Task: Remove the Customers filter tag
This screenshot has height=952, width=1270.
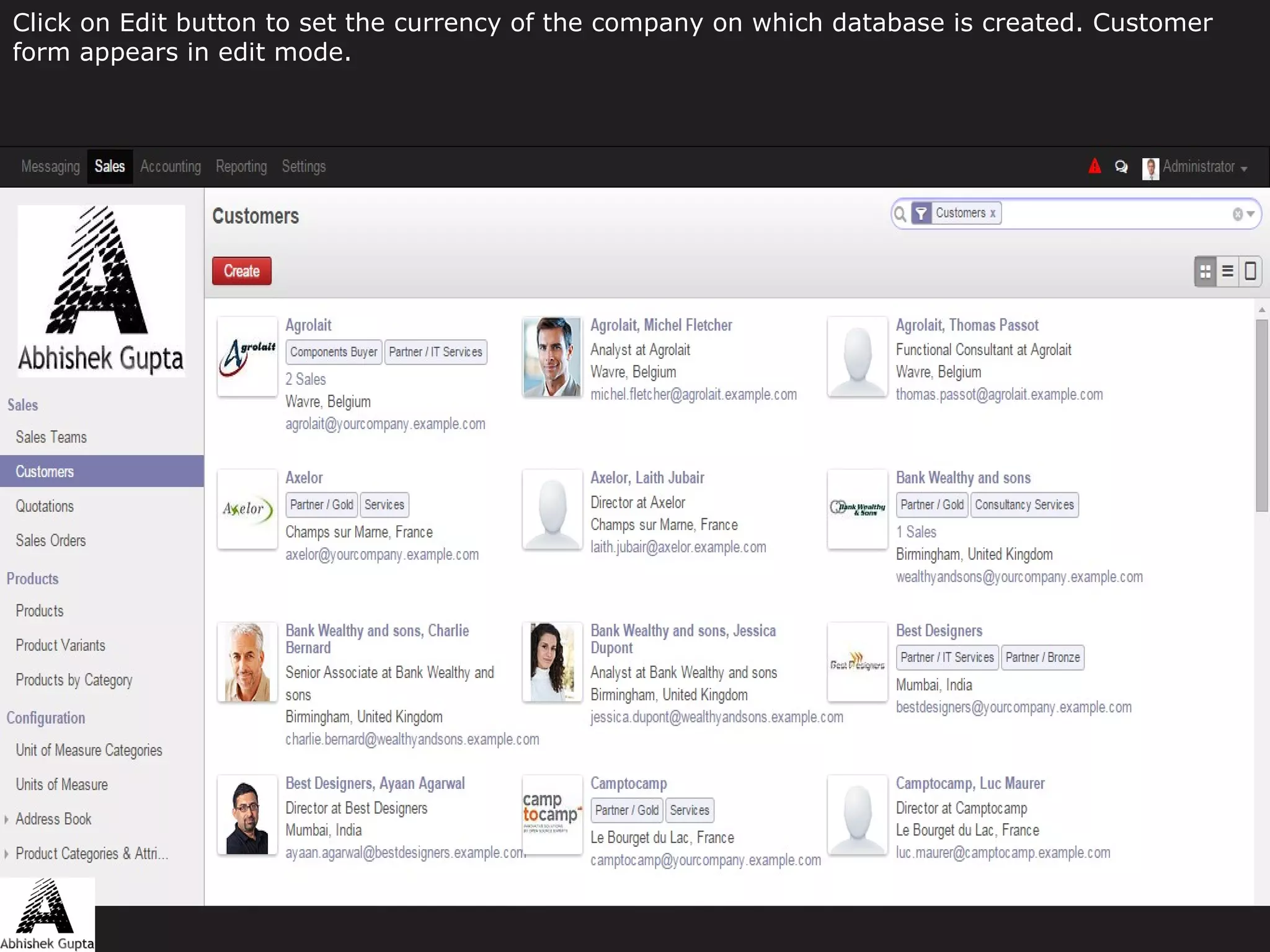Action: 993,213
